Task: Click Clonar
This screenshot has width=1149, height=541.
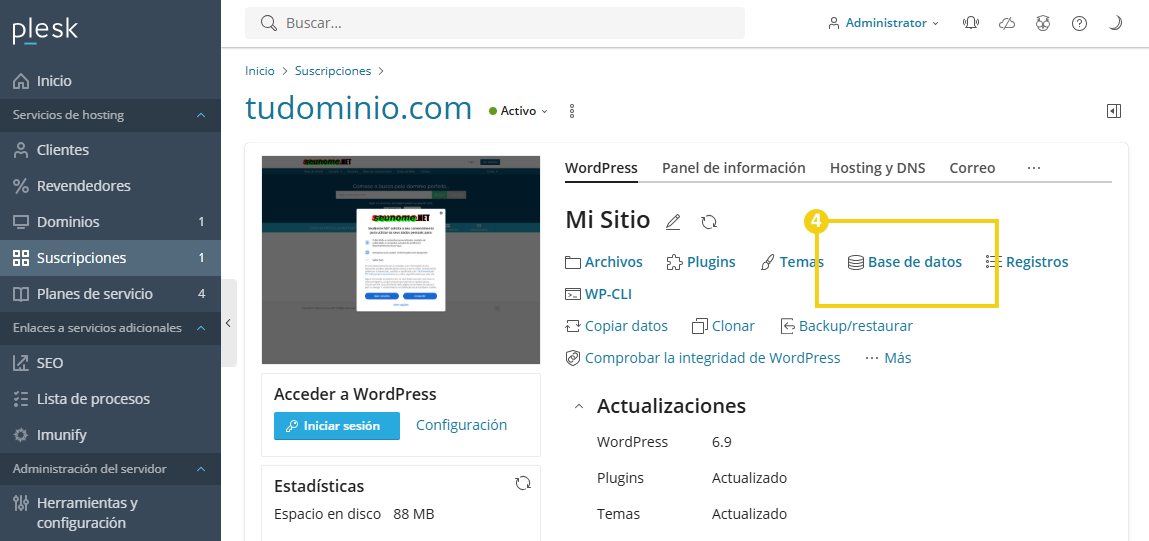Action: coord(723,326)
